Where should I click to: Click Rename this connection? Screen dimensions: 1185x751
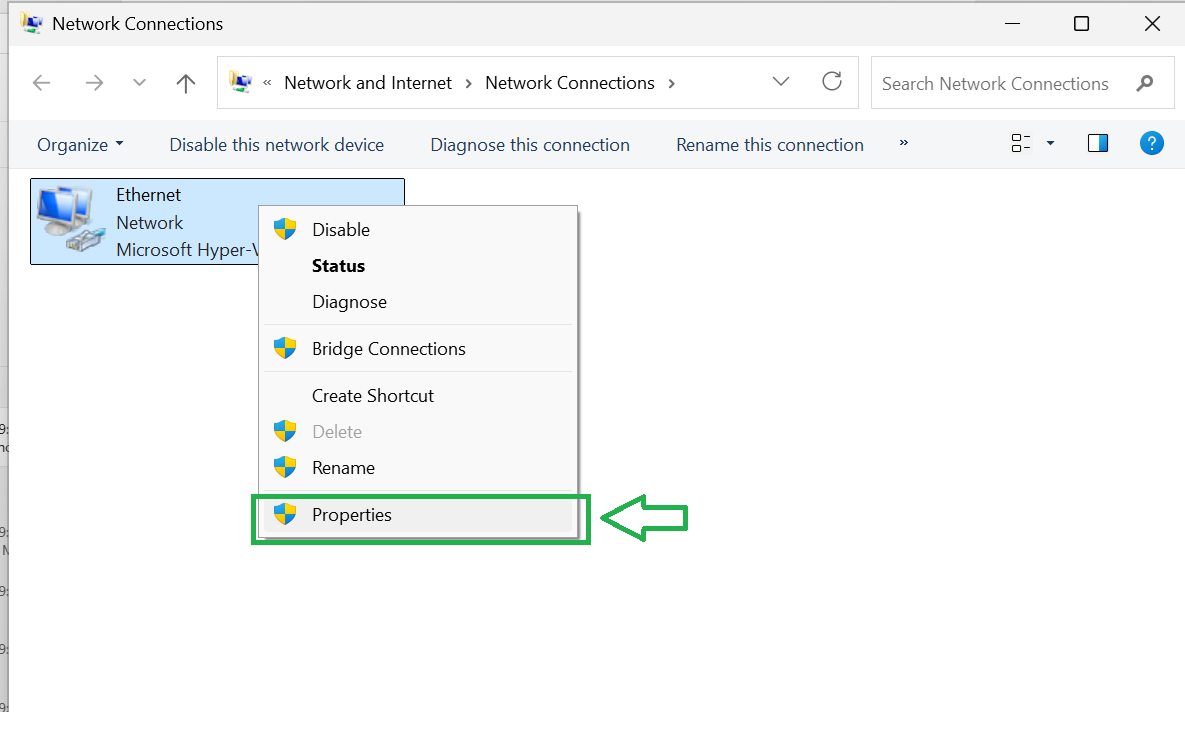[x=769, y=144]
